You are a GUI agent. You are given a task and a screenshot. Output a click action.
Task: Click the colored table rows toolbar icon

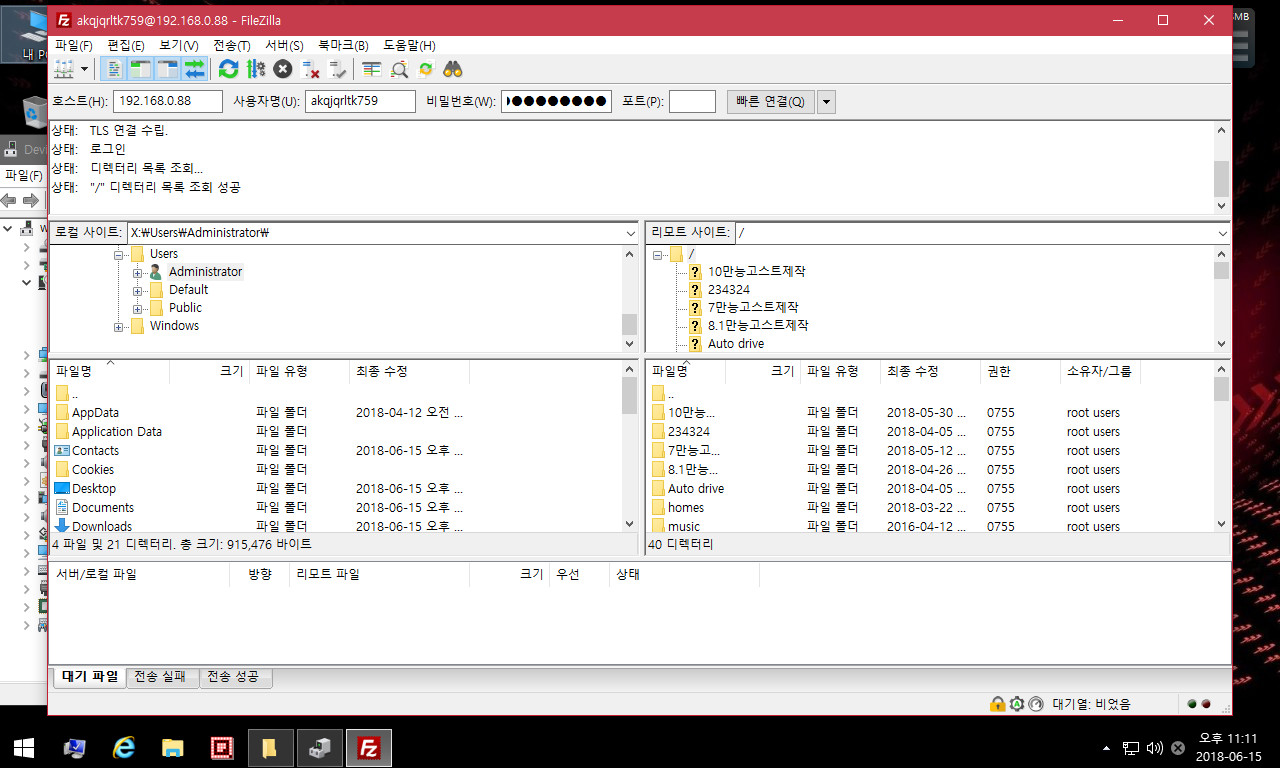tap(372, 69)
